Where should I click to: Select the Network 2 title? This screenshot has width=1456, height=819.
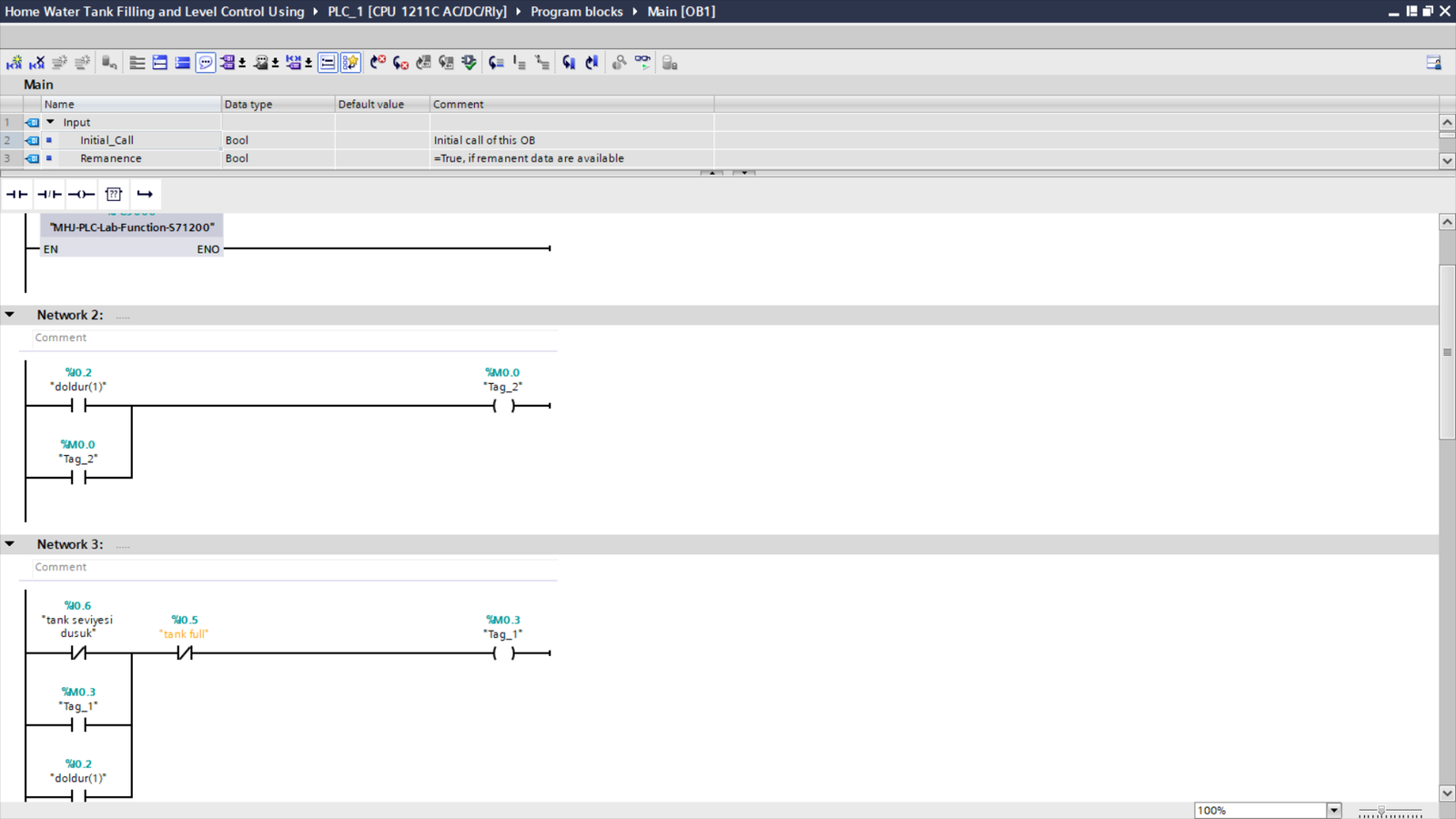pyautogui.click(x=70, y=315)
